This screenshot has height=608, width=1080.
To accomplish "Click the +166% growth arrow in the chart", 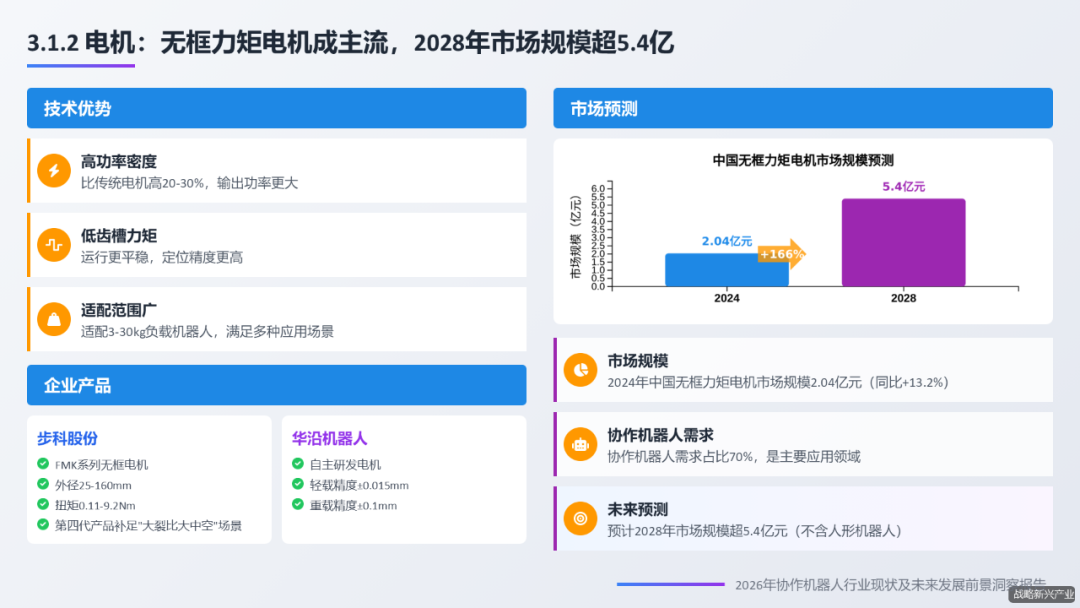I will [784, 255].
